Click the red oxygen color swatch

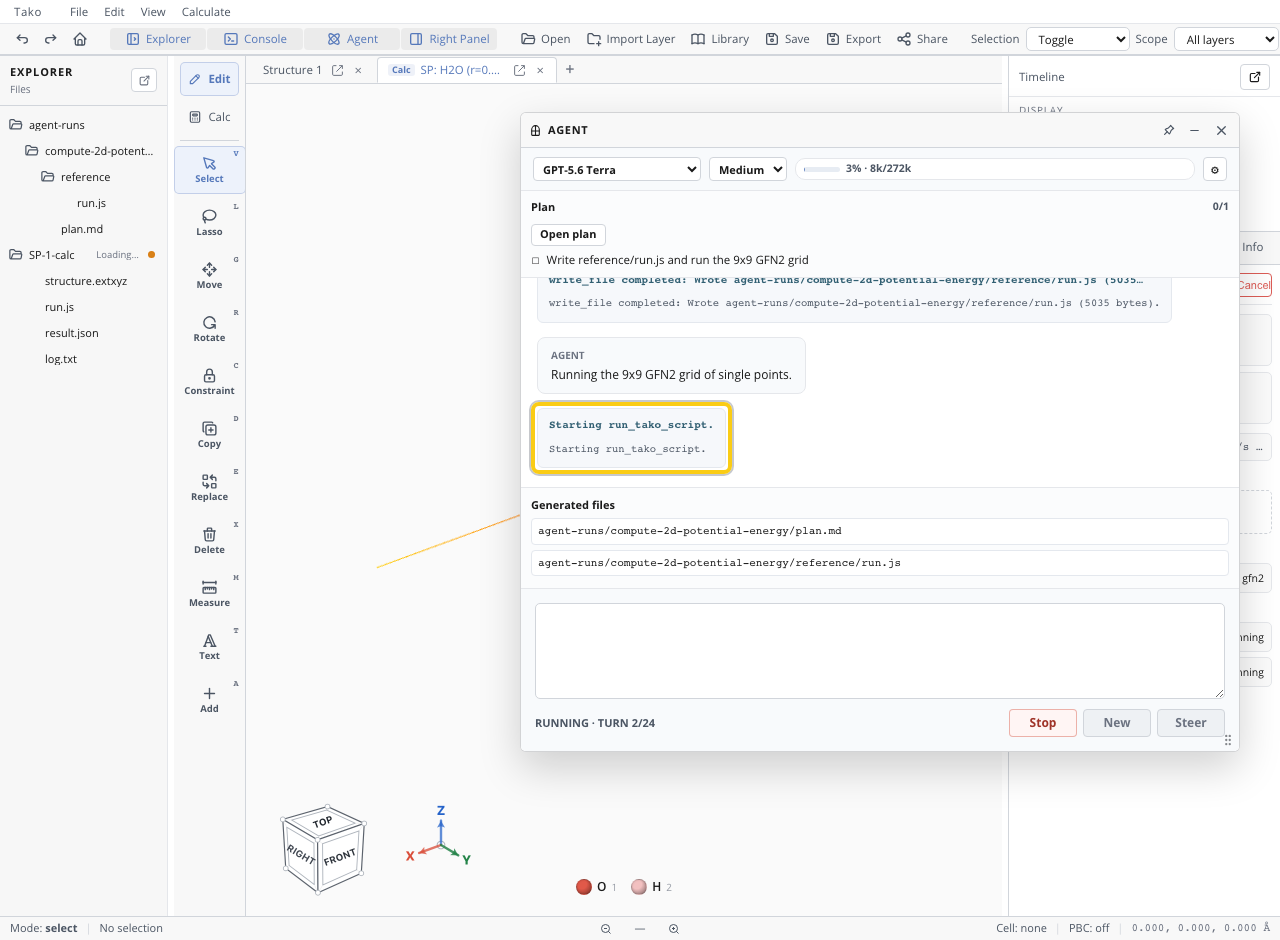coord(584,887)
